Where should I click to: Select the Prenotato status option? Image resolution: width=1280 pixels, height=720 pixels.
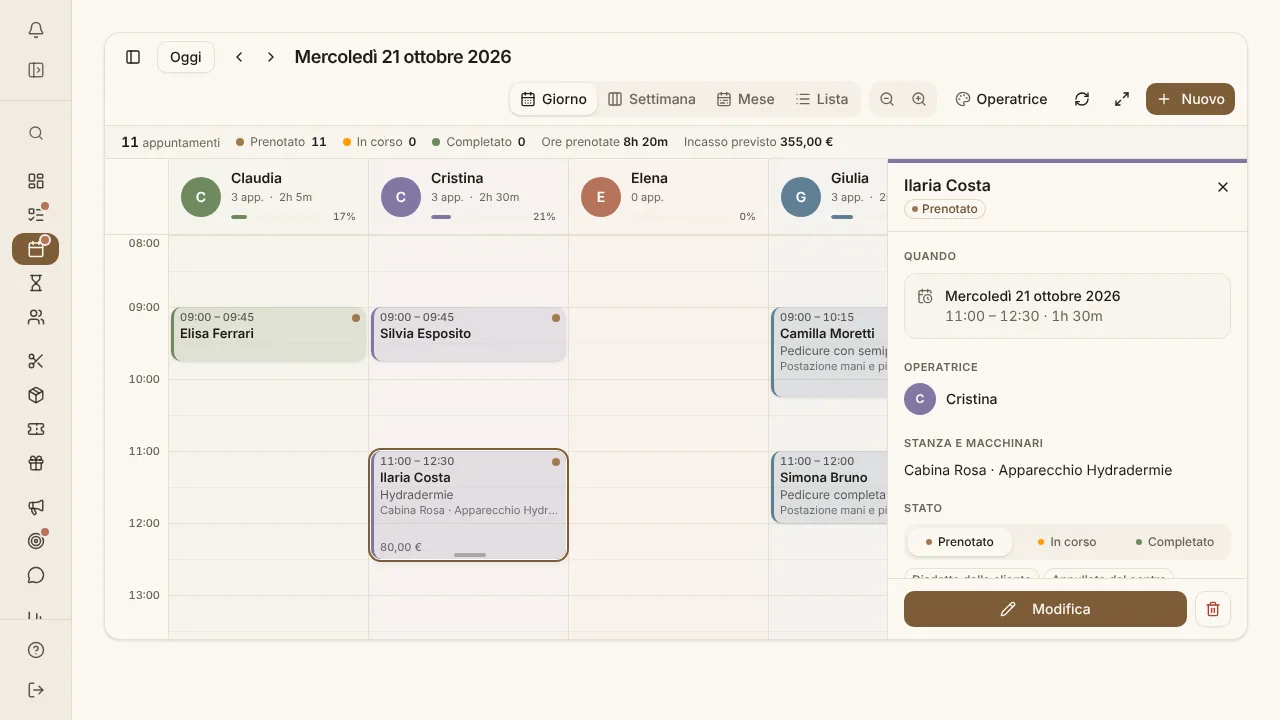[960, 542]
